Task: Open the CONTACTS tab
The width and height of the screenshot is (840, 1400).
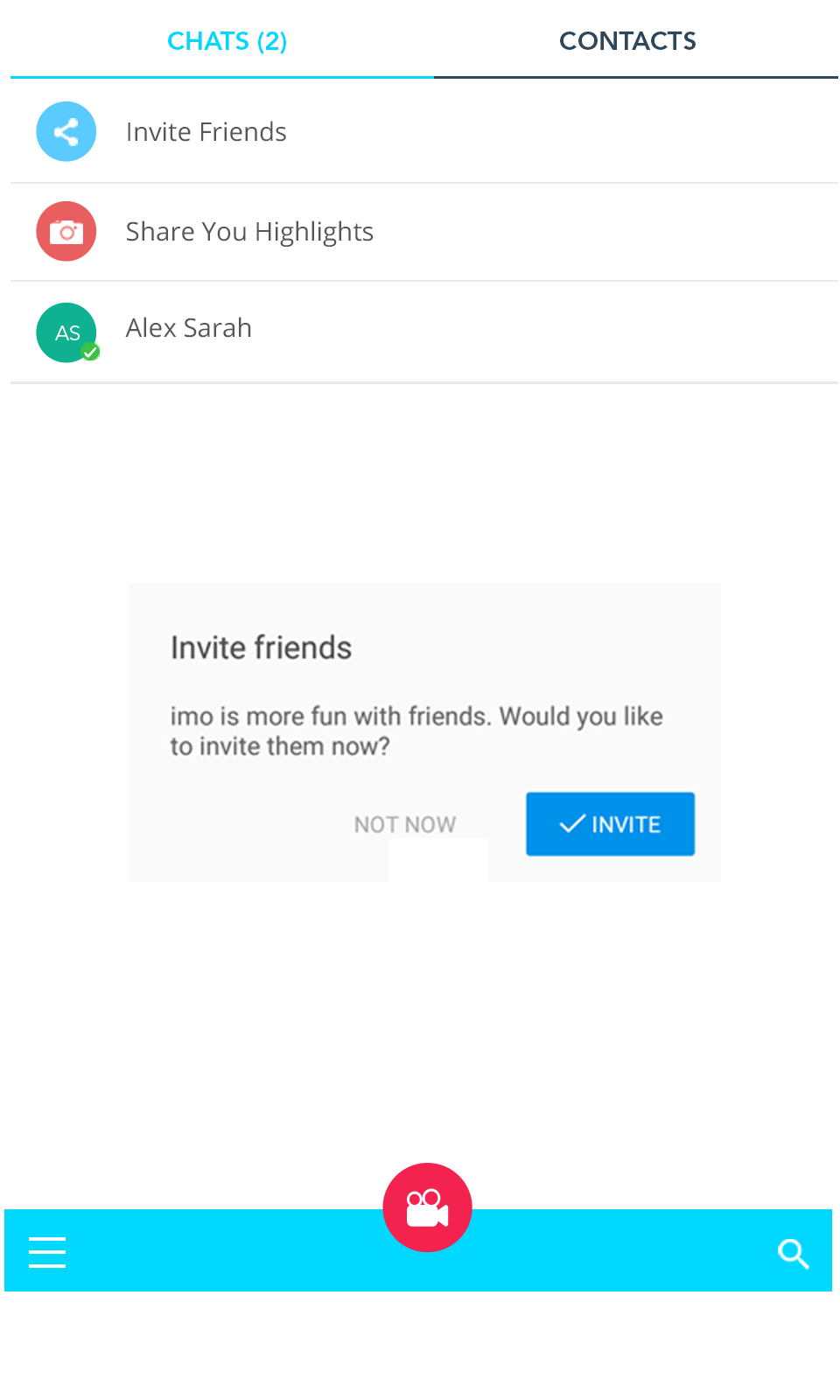Action: (x=627, y=41)
